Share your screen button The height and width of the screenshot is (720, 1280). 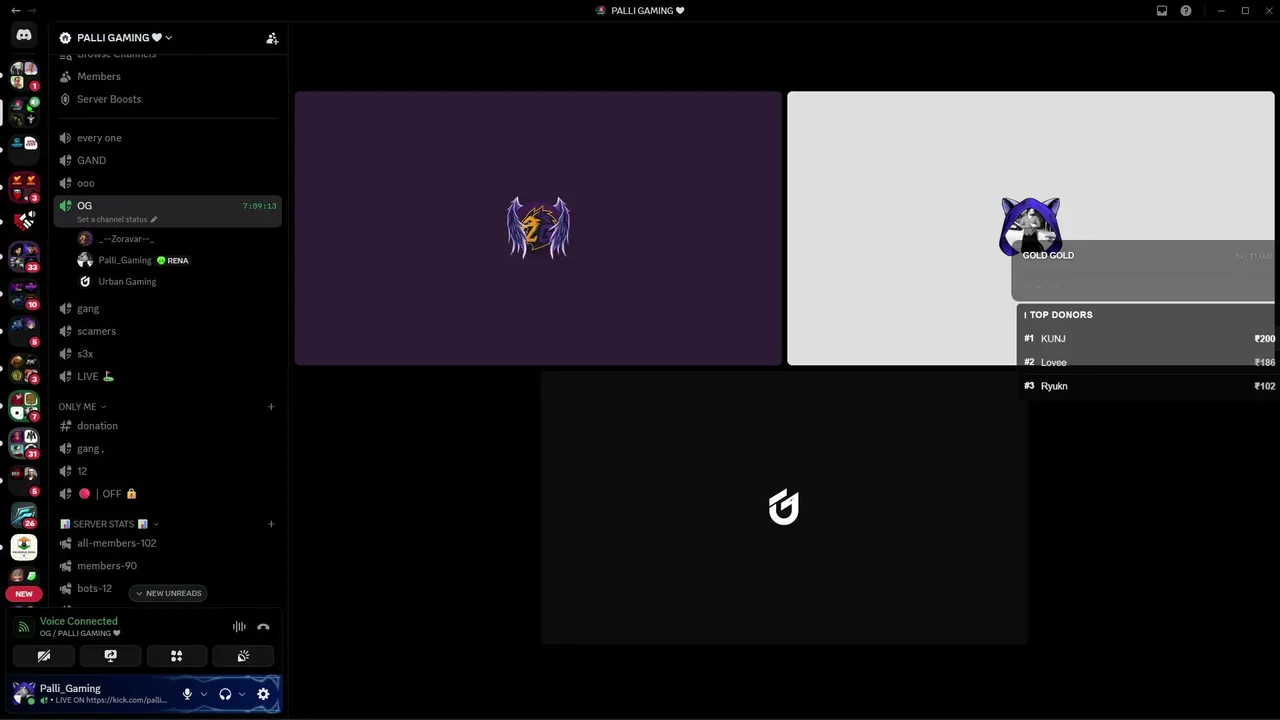coord(110,656)
